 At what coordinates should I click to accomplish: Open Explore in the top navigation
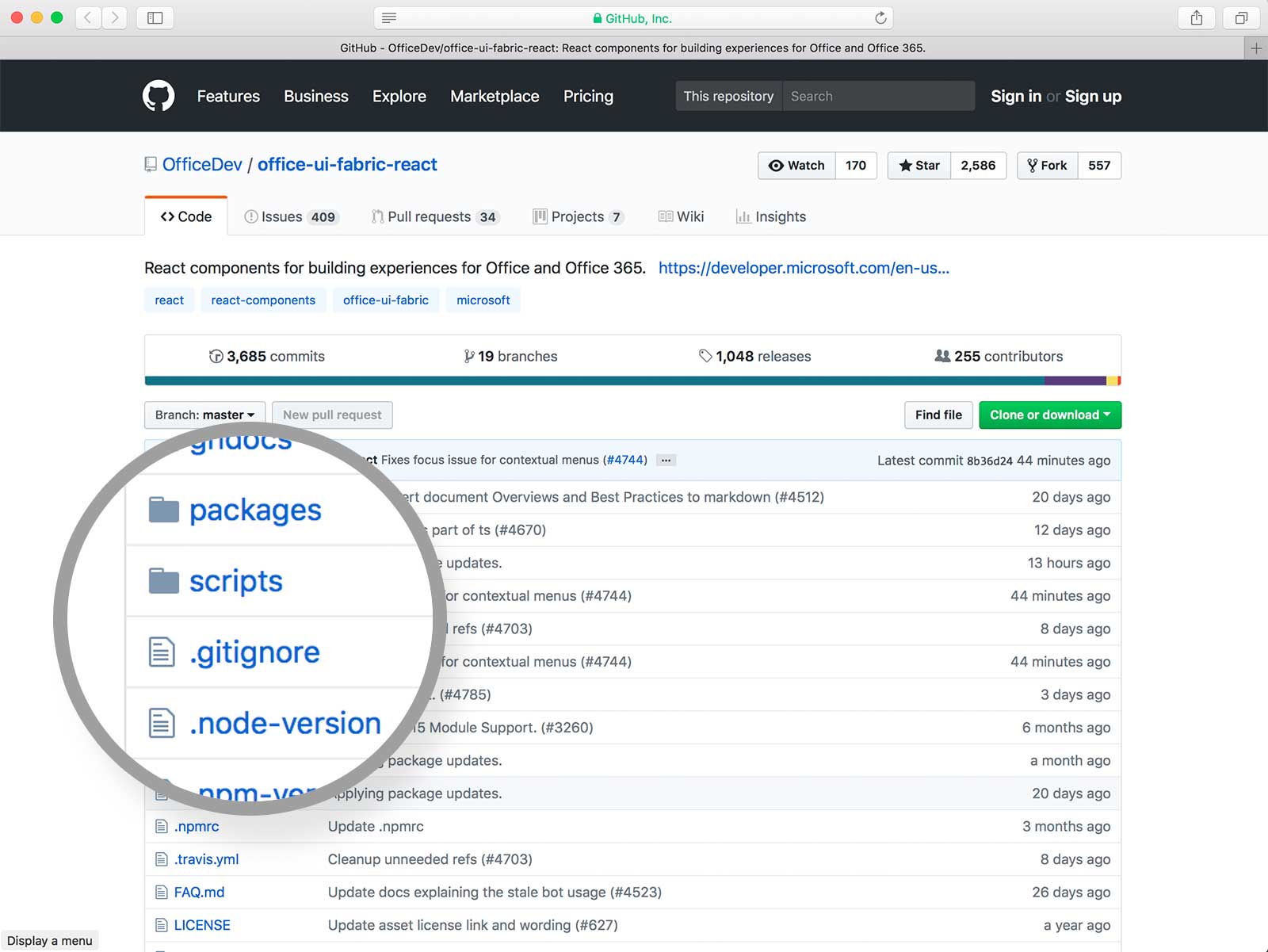click(399, 96)
